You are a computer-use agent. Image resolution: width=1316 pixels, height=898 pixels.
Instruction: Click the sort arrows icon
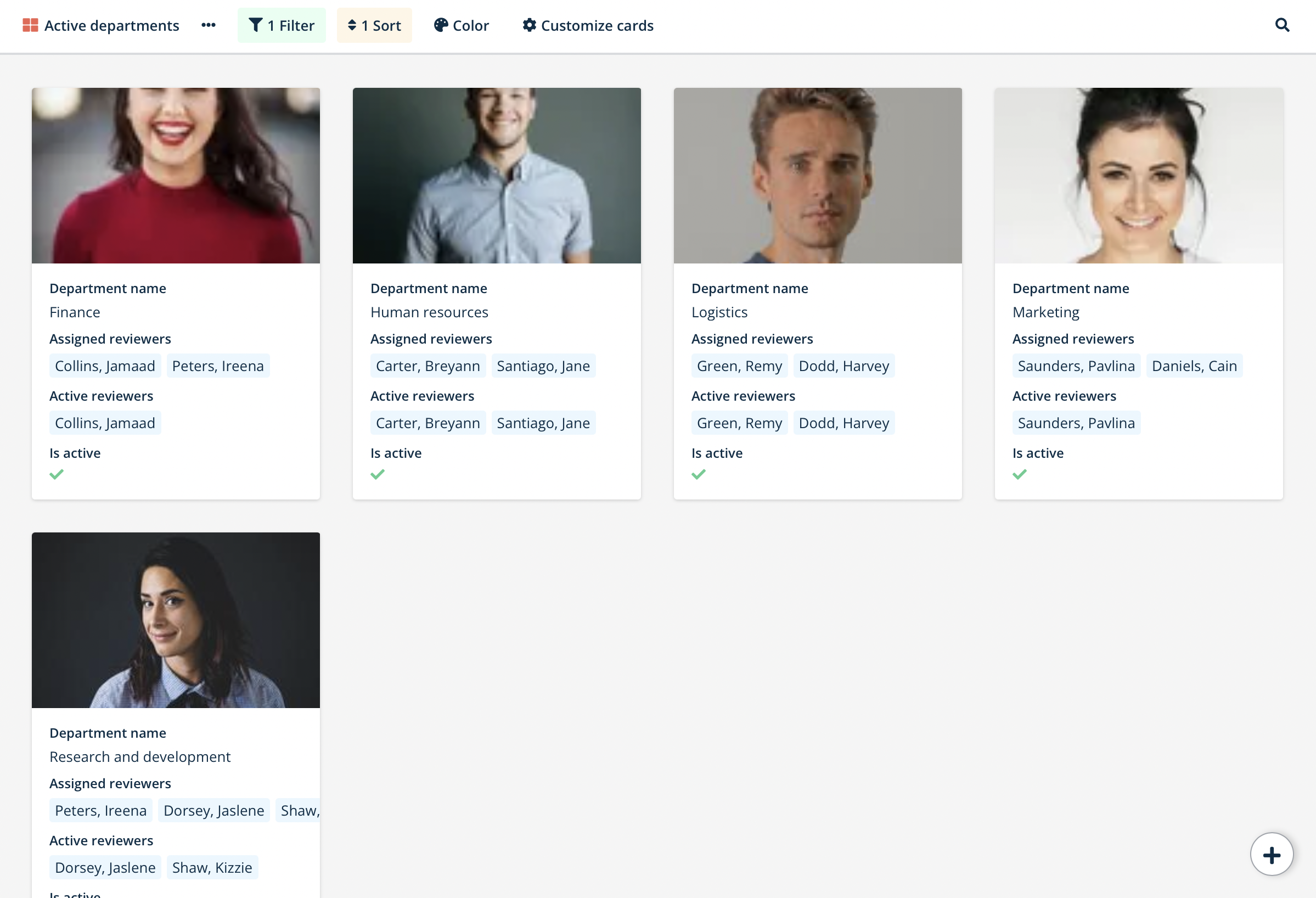[x=353, y=25]
